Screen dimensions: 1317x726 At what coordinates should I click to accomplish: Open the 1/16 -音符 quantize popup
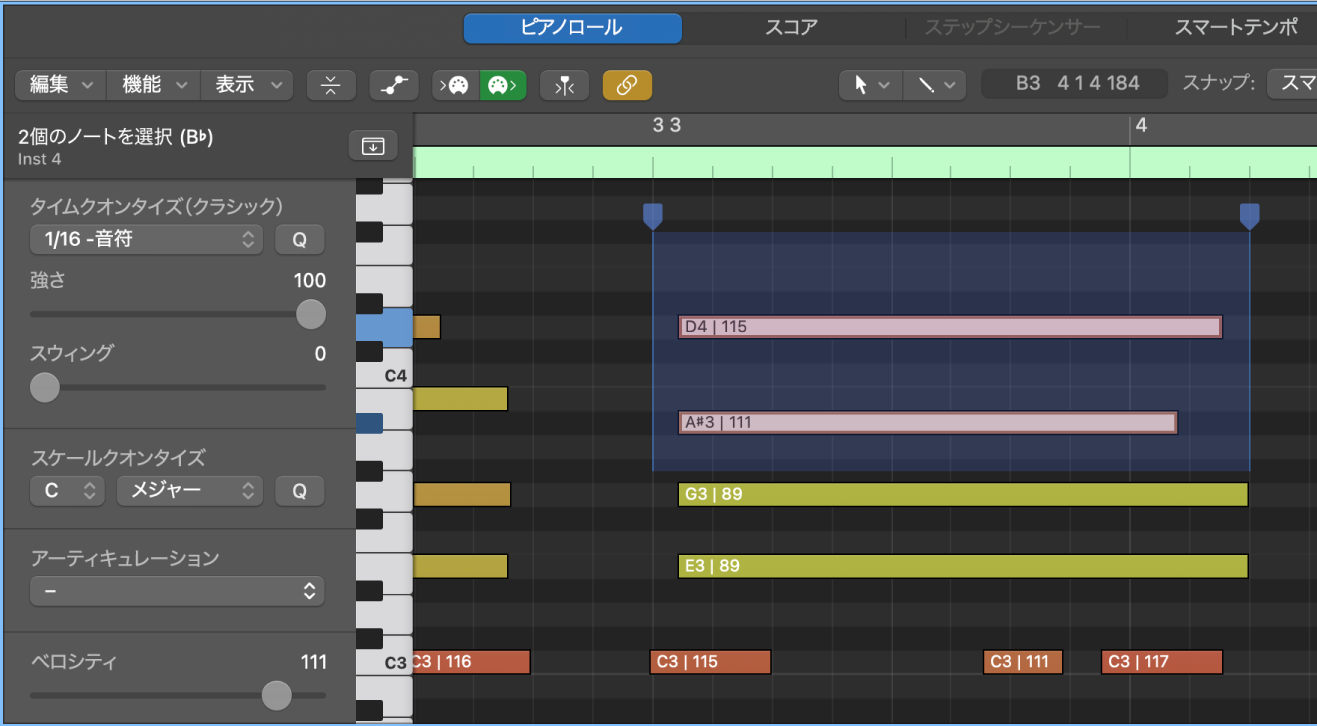(146, 240)
